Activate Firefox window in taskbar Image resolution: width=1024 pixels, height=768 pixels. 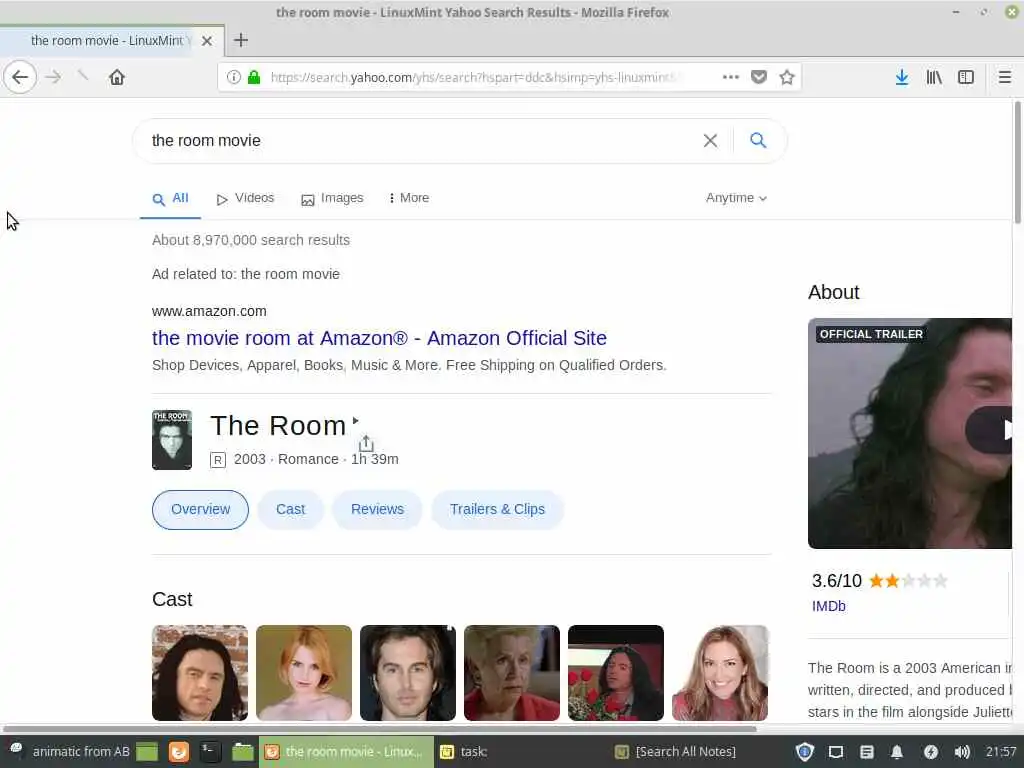(x=346, y=752)
